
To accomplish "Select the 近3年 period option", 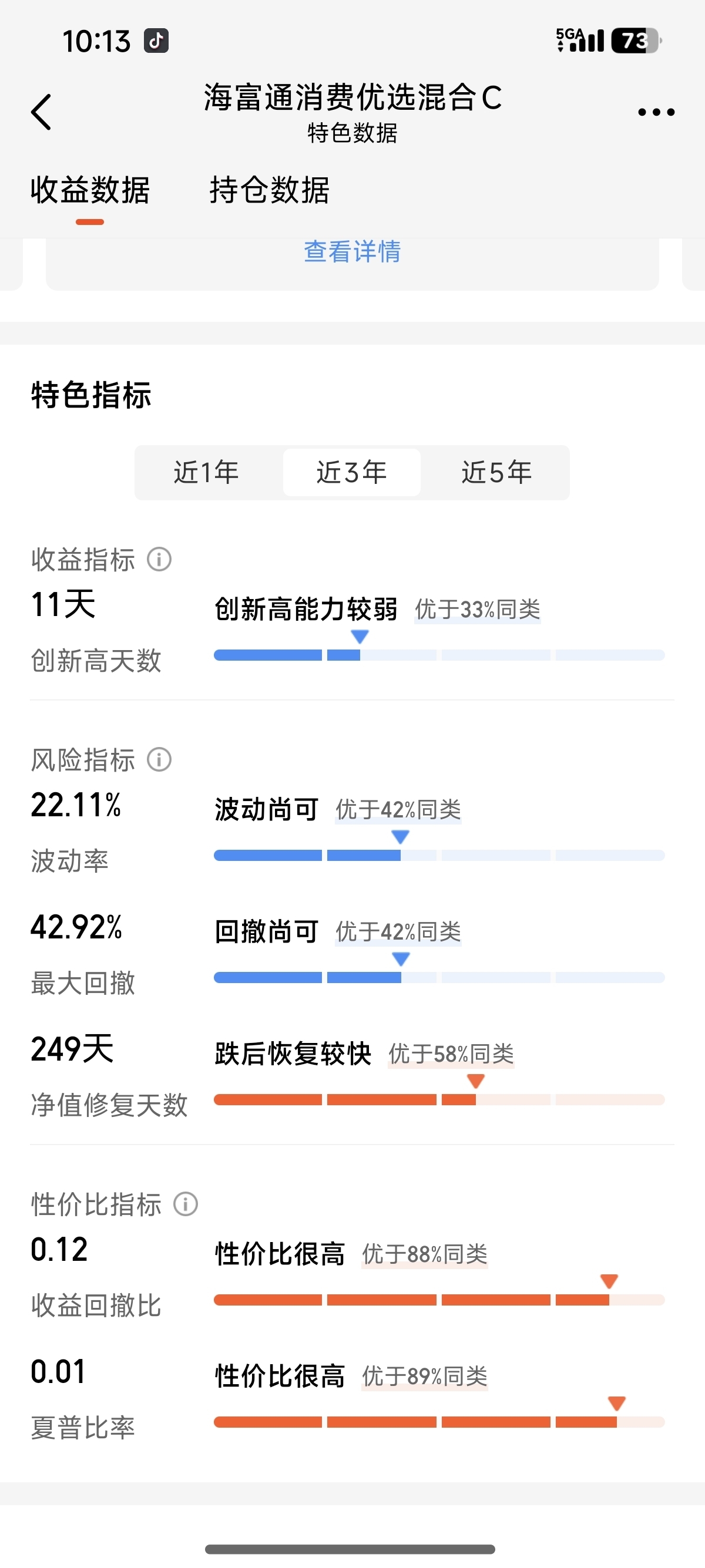I will click(x=351, y=472).
